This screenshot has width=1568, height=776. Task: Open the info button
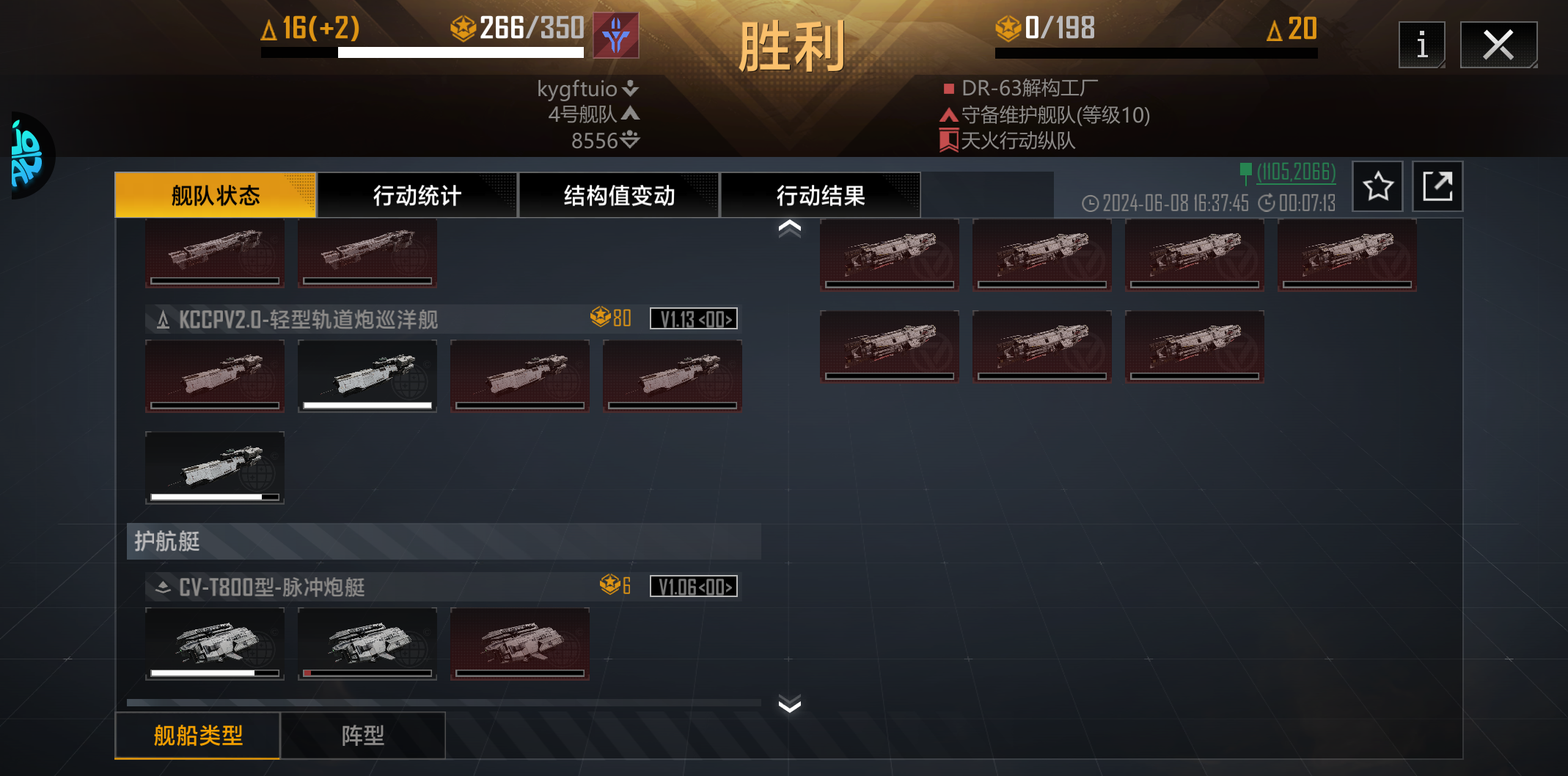tap(1421, 45)
